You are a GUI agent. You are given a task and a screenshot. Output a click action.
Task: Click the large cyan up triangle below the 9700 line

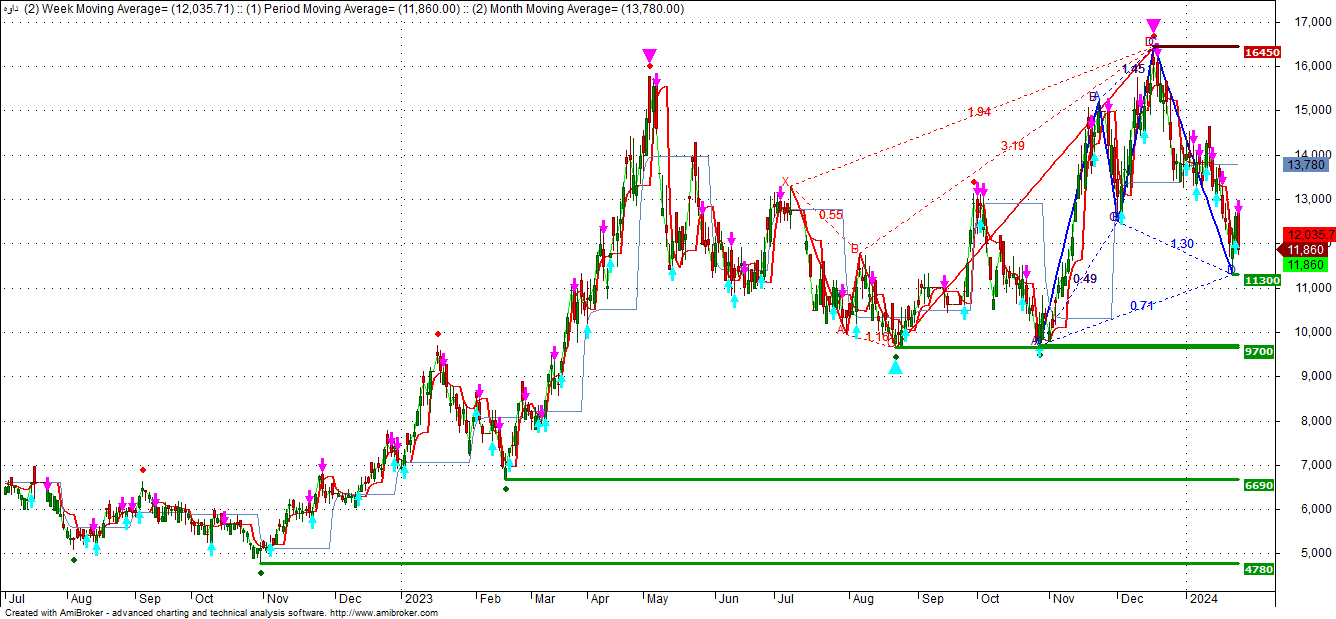(x=896, y=367)
